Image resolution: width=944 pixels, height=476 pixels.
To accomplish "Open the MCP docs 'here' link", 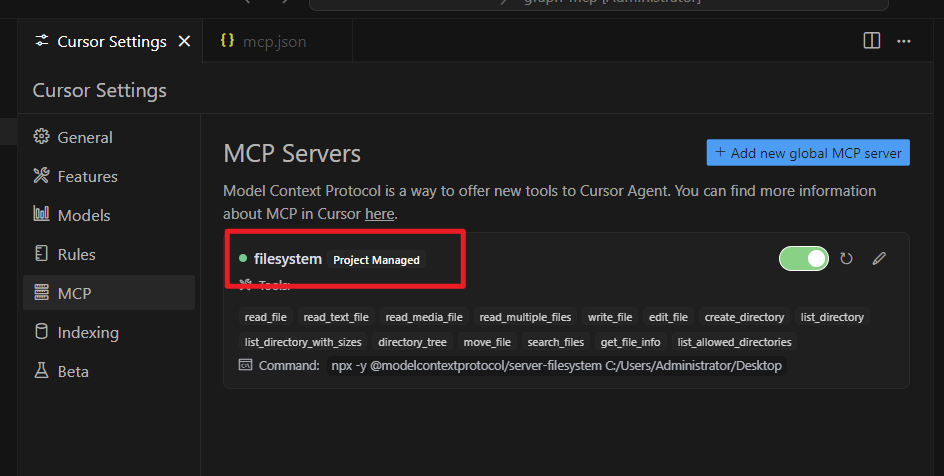I will click(379, 214).
